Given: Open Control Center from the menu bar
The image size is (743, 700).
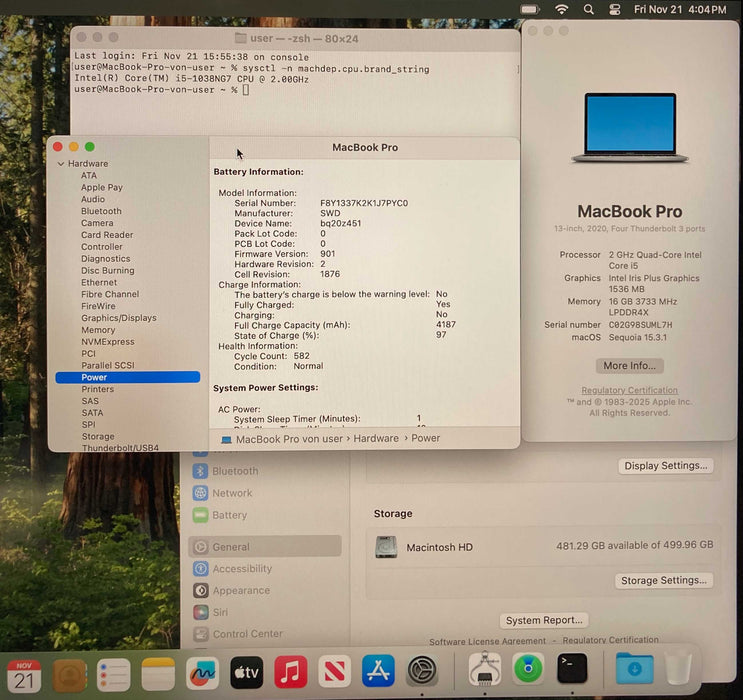Looking at the screenshot, I should coord(615,9).
